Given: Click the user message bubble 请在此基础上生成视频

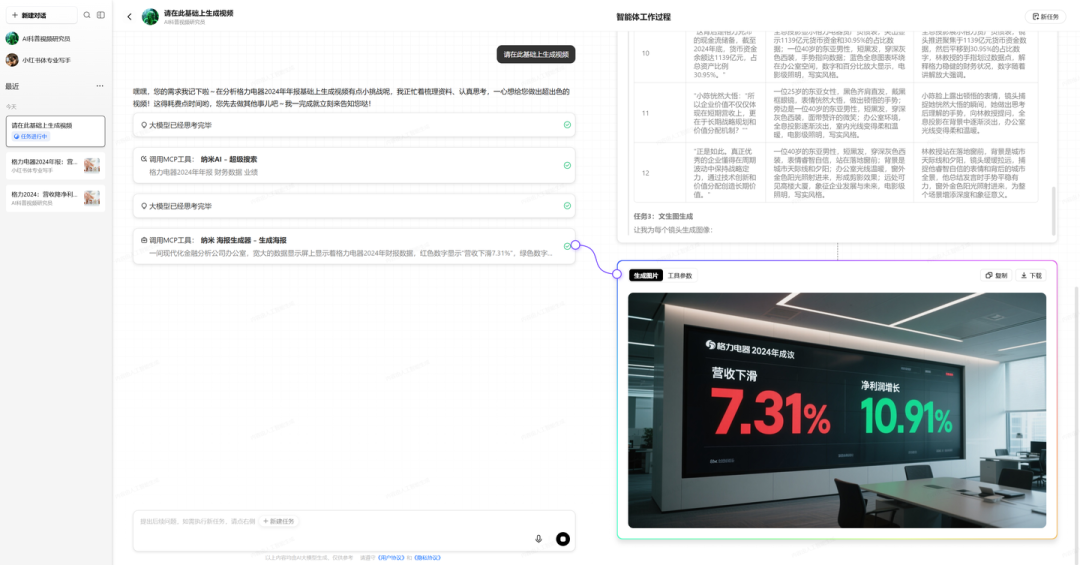Looking at the screenshot, I should click(536, 54).
